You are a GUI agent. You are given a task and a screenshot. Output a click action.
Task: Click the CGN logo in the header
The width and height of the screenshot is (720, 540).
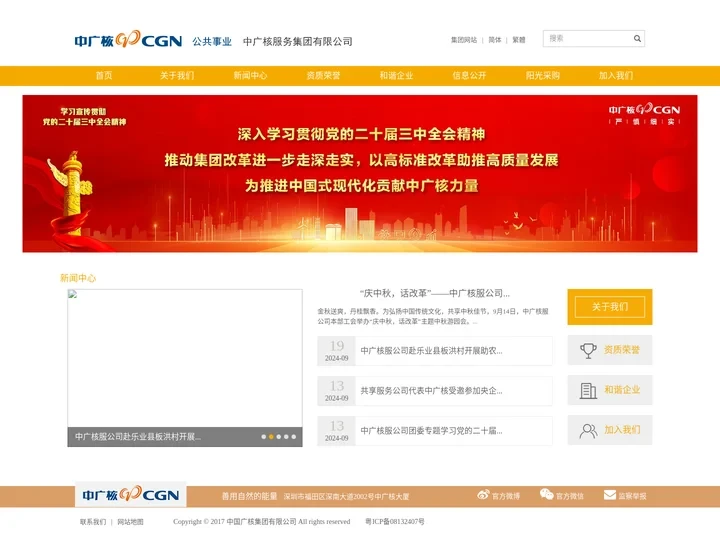pyautogui.click(x=128, y=40)
